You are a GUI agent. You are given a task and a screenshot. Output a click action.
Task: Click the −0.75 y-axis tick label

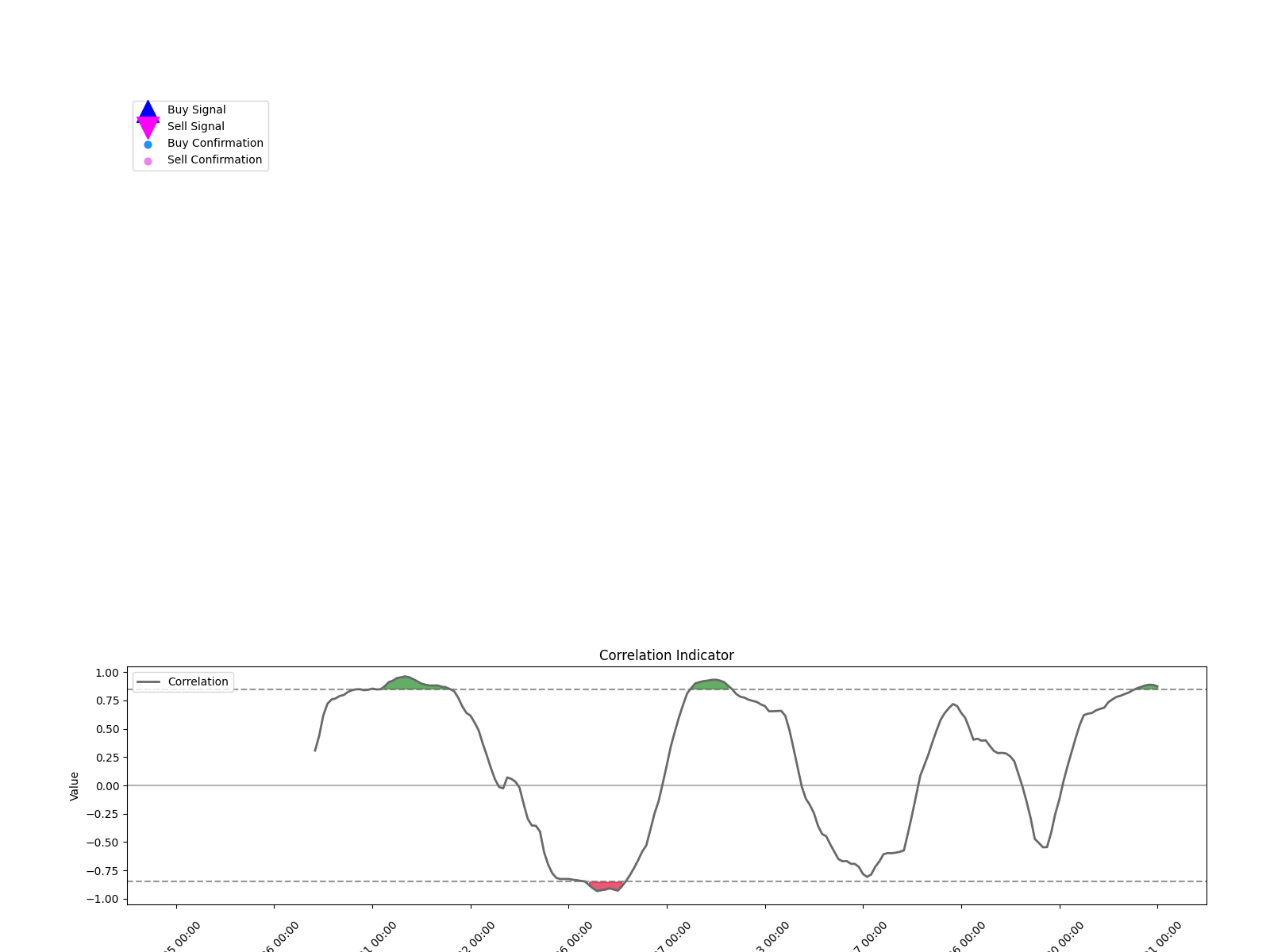[x=103, y=871]
